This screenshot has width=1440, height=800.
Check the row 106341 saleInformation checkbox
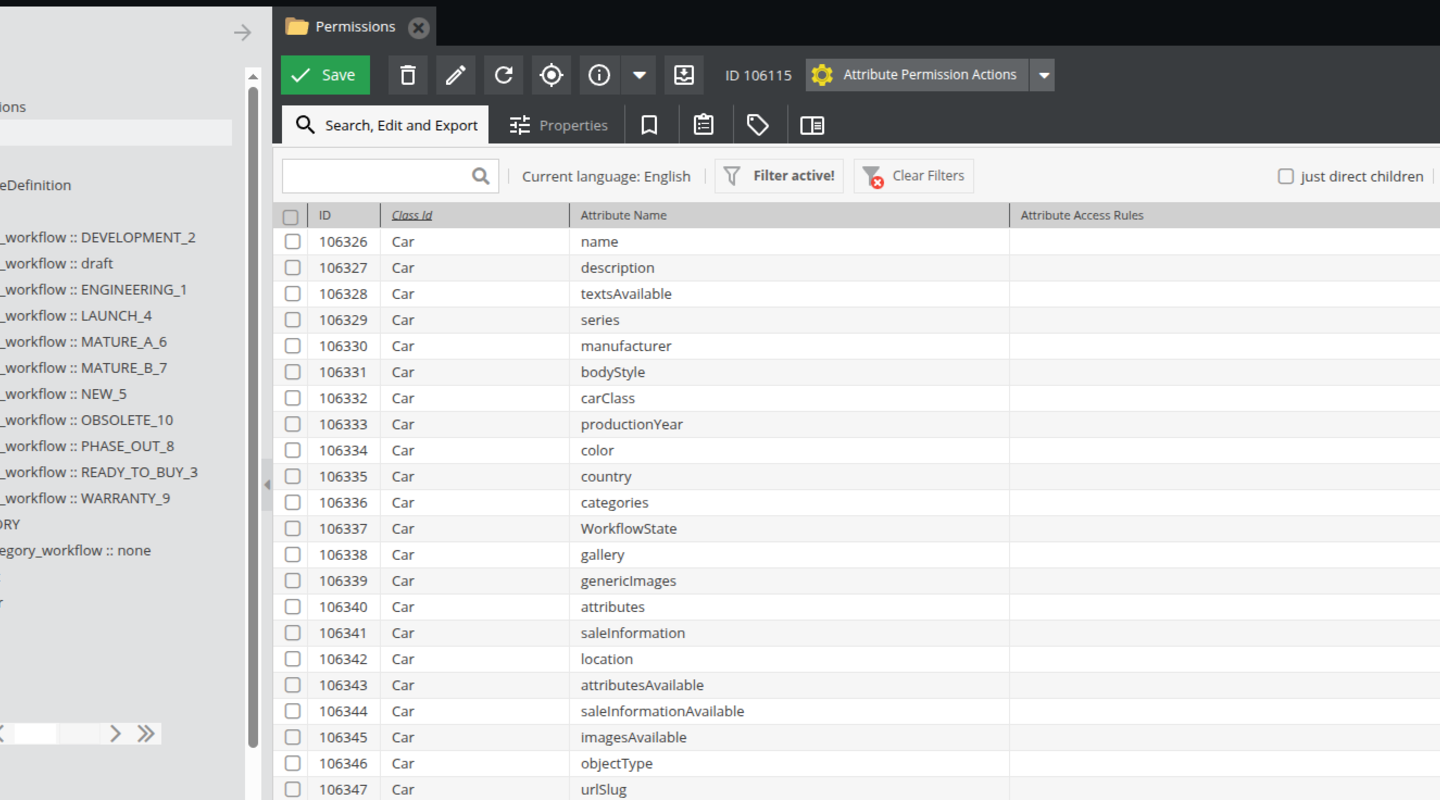point(292,632)
